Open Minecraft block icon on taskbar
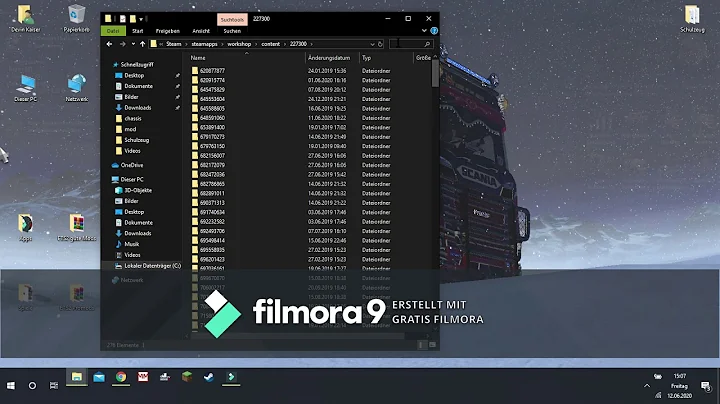The image size is (720, 404). [187, 377]
